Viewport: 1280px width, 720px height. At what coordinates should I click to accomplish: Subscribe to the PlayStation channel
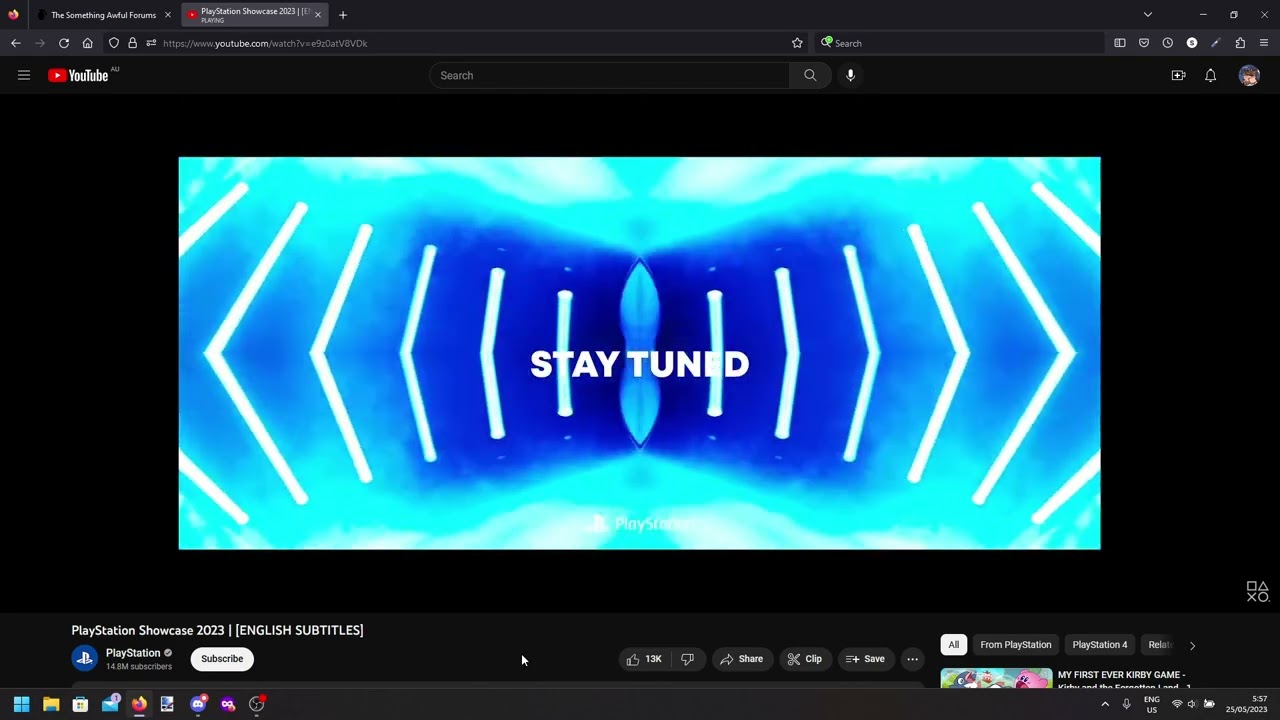click(x=222, y=659)
